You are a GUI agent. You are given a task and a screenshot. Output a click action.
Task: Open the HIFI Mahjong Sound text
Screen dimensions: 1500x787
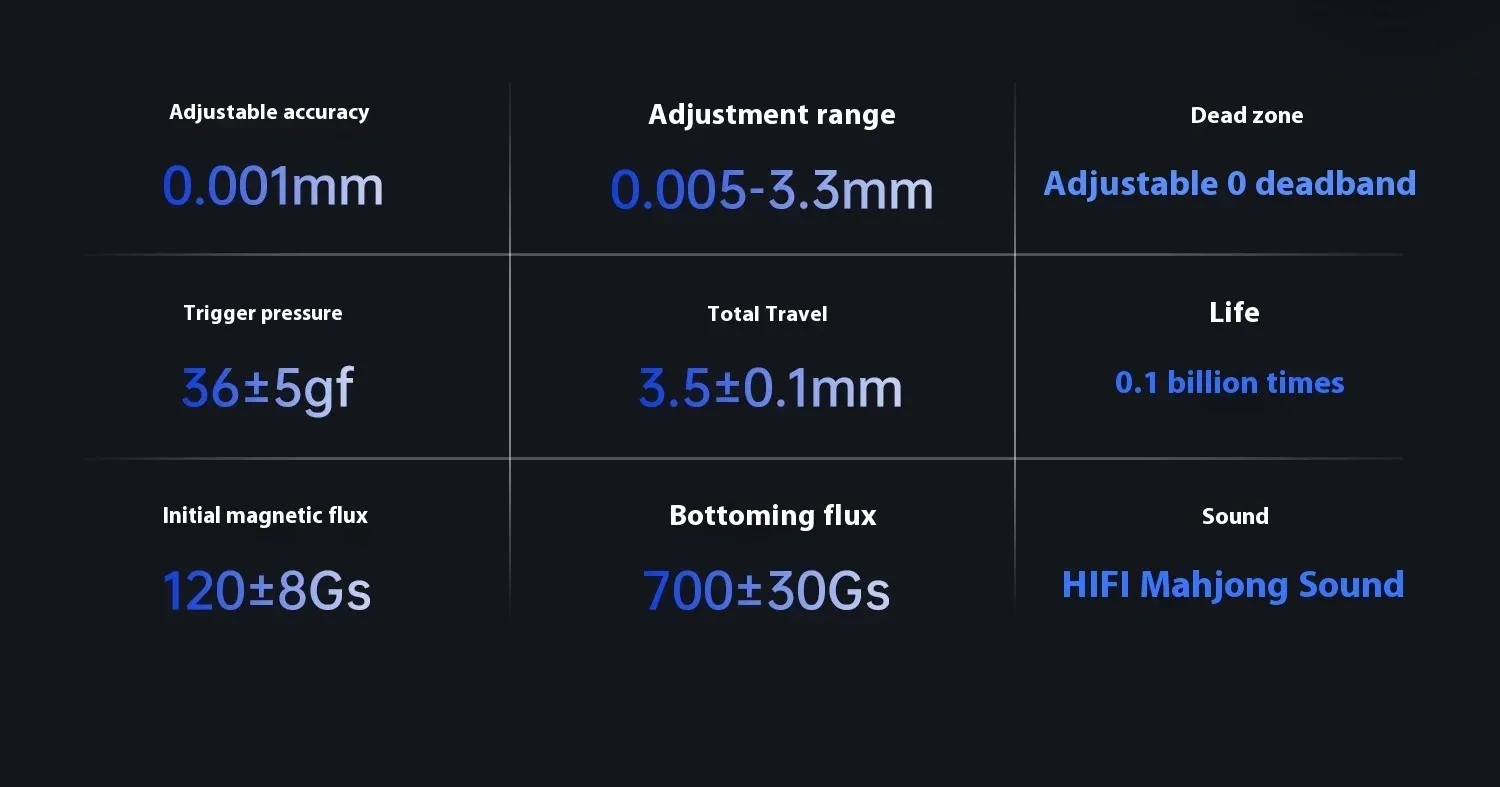(1232, 585)
